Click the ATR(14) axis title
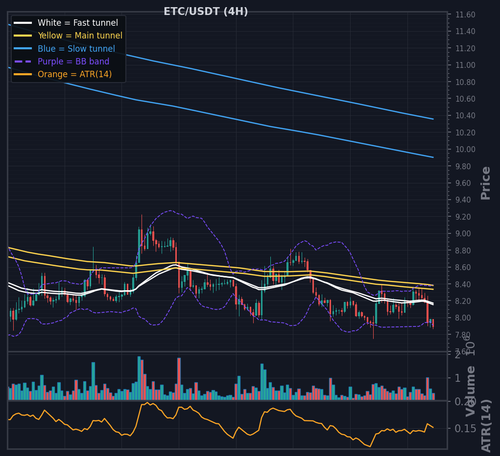Screen dimensions: 500x456 pos(486,425)
